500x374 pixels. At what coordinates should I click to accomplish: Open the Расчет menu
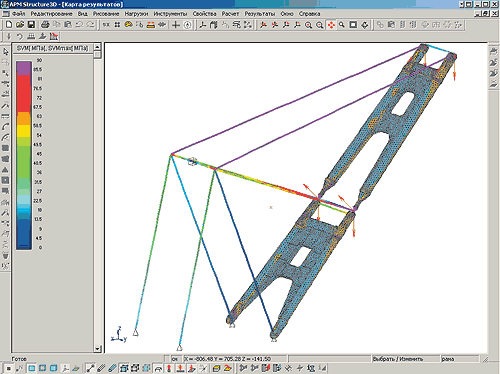point(230,14)
